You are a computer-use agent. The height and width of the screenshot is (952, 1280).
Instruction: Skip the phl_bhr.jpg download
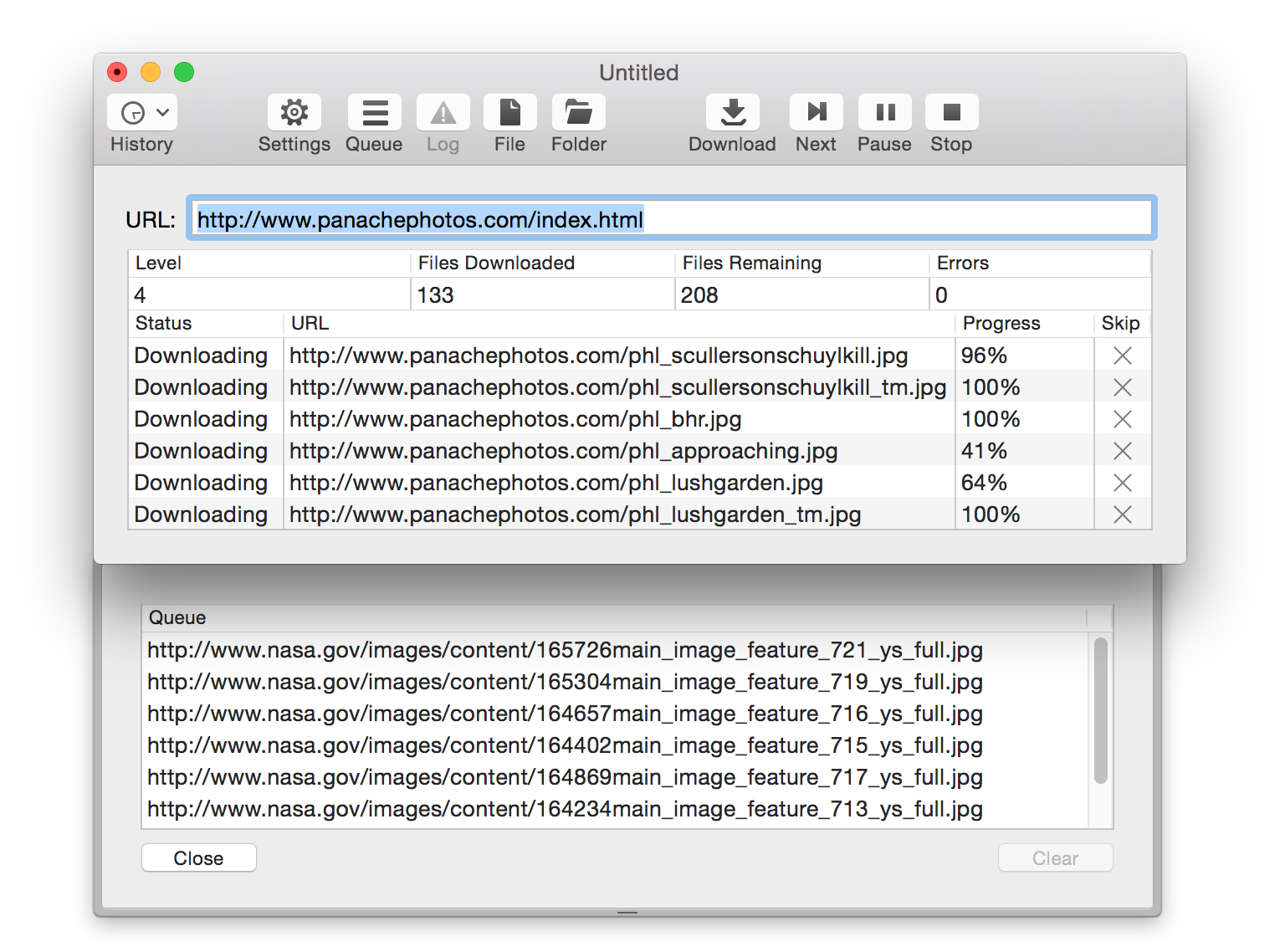[x=1122, y=419]
